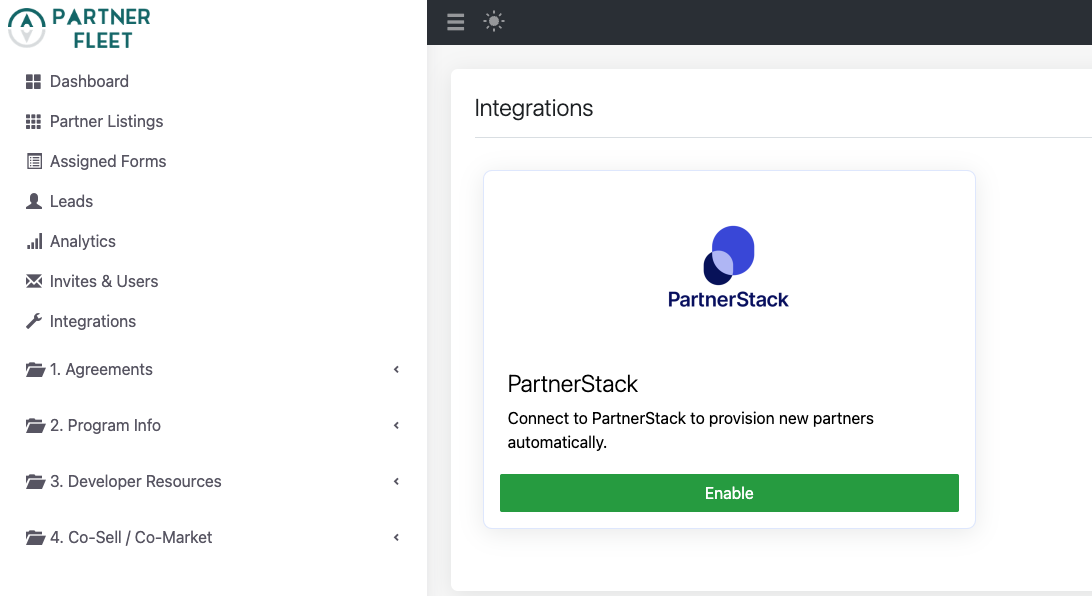Image resolution: width=1092 pixels, height=596 pixels.
Task: Open the 1. Agreements folder label
Action: point(101,370)
